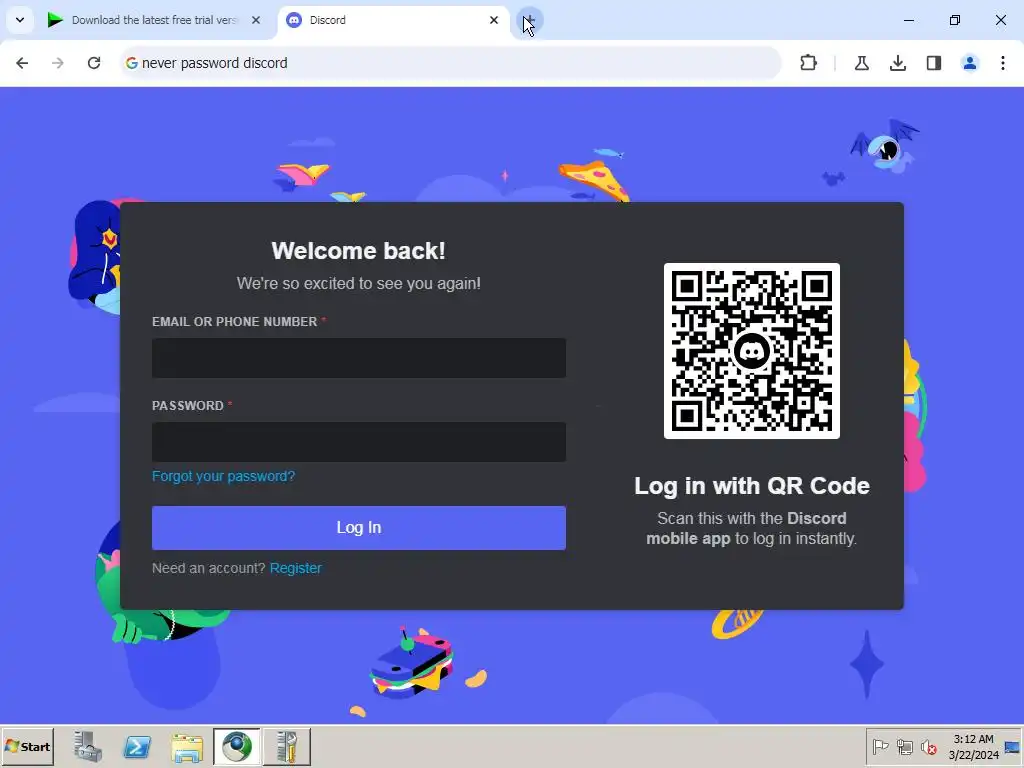Close the Discord tab
The image size is (1024, 768).
pyautogui.click(x=494, y=20)
